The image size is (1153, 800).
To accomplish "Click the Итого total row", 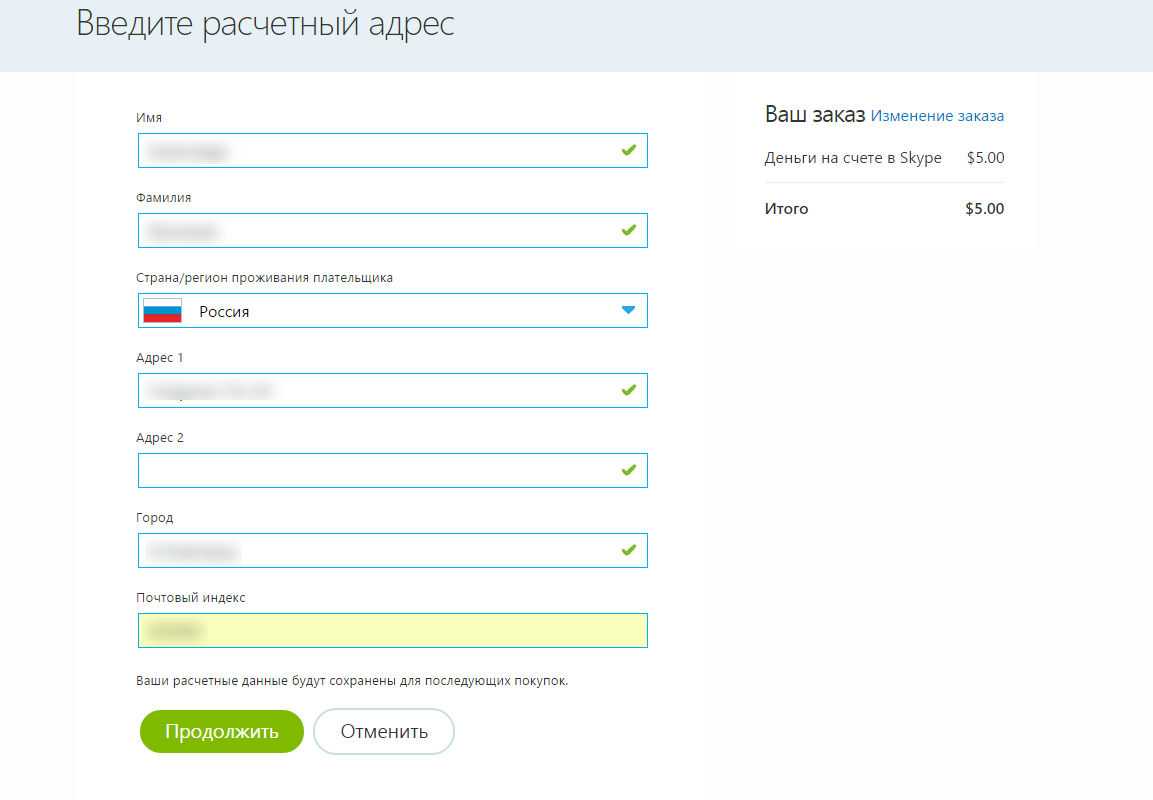I will [884, 209].
